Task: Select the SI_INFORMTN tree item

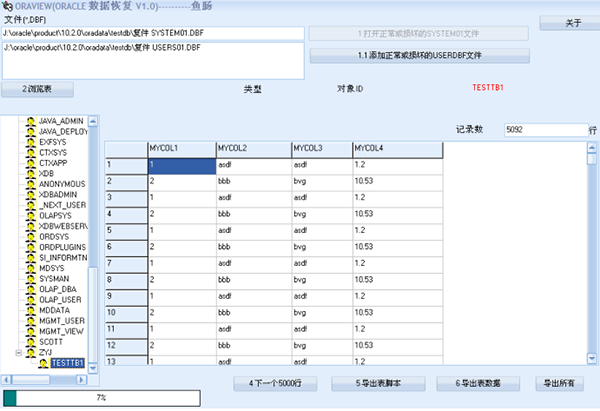Action: [x=64, y=258]
